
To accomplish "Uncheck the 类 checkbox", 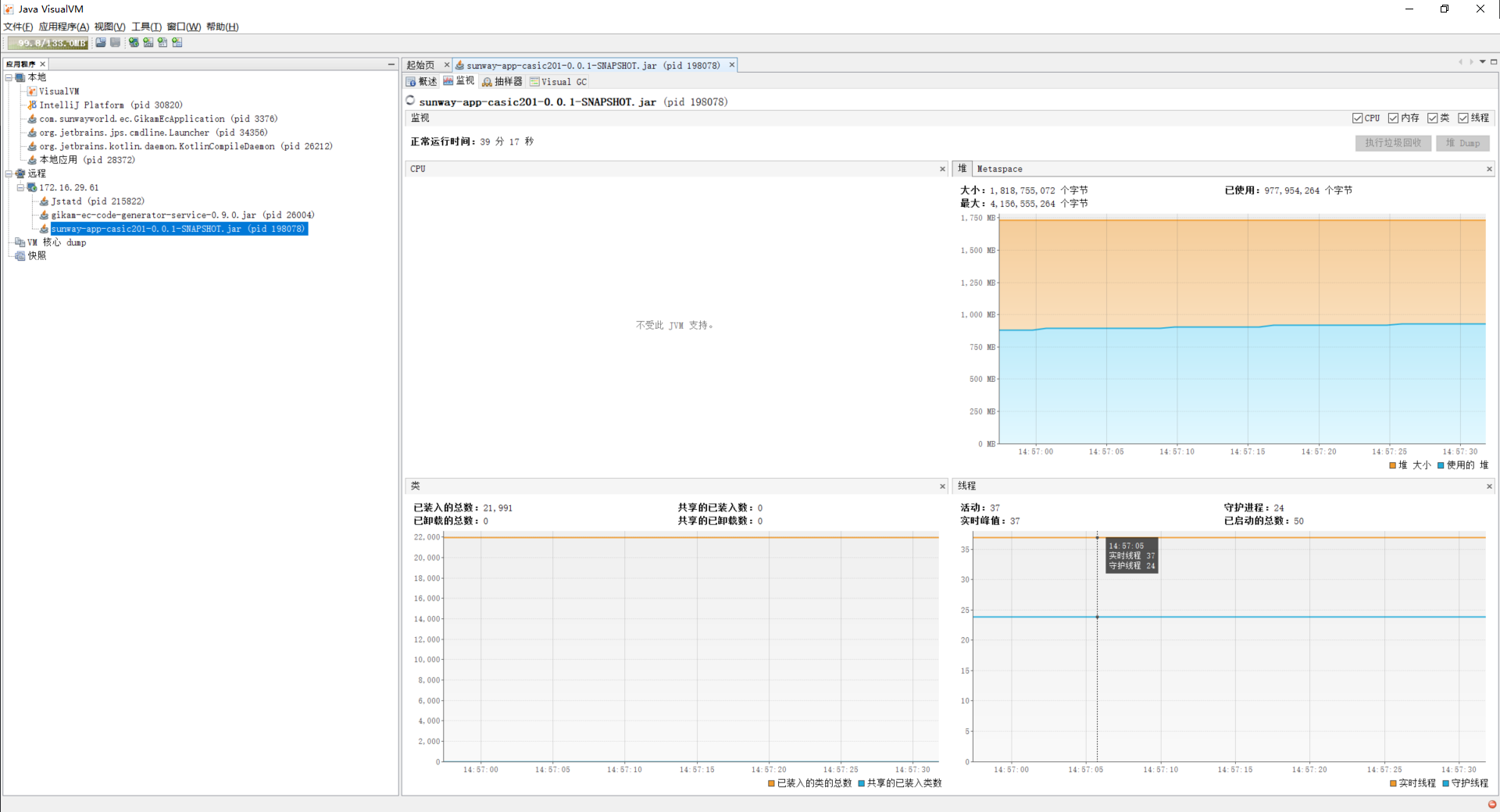I will tap(1432, 118).
